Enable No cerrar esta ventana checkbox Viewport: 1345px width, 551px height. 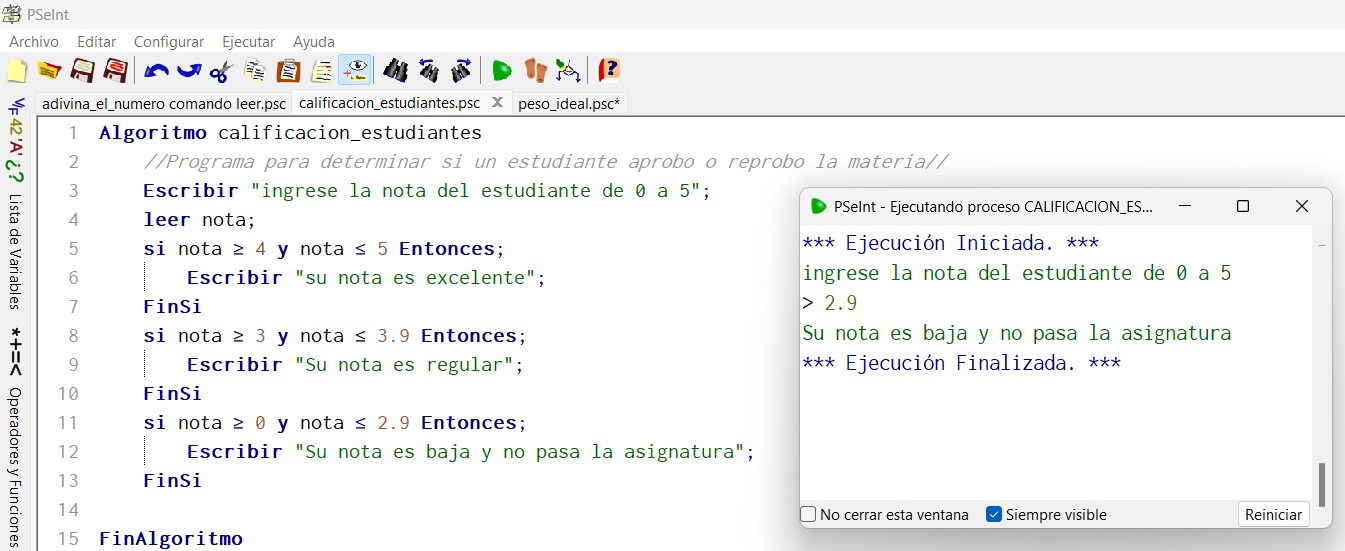[809, 515]
